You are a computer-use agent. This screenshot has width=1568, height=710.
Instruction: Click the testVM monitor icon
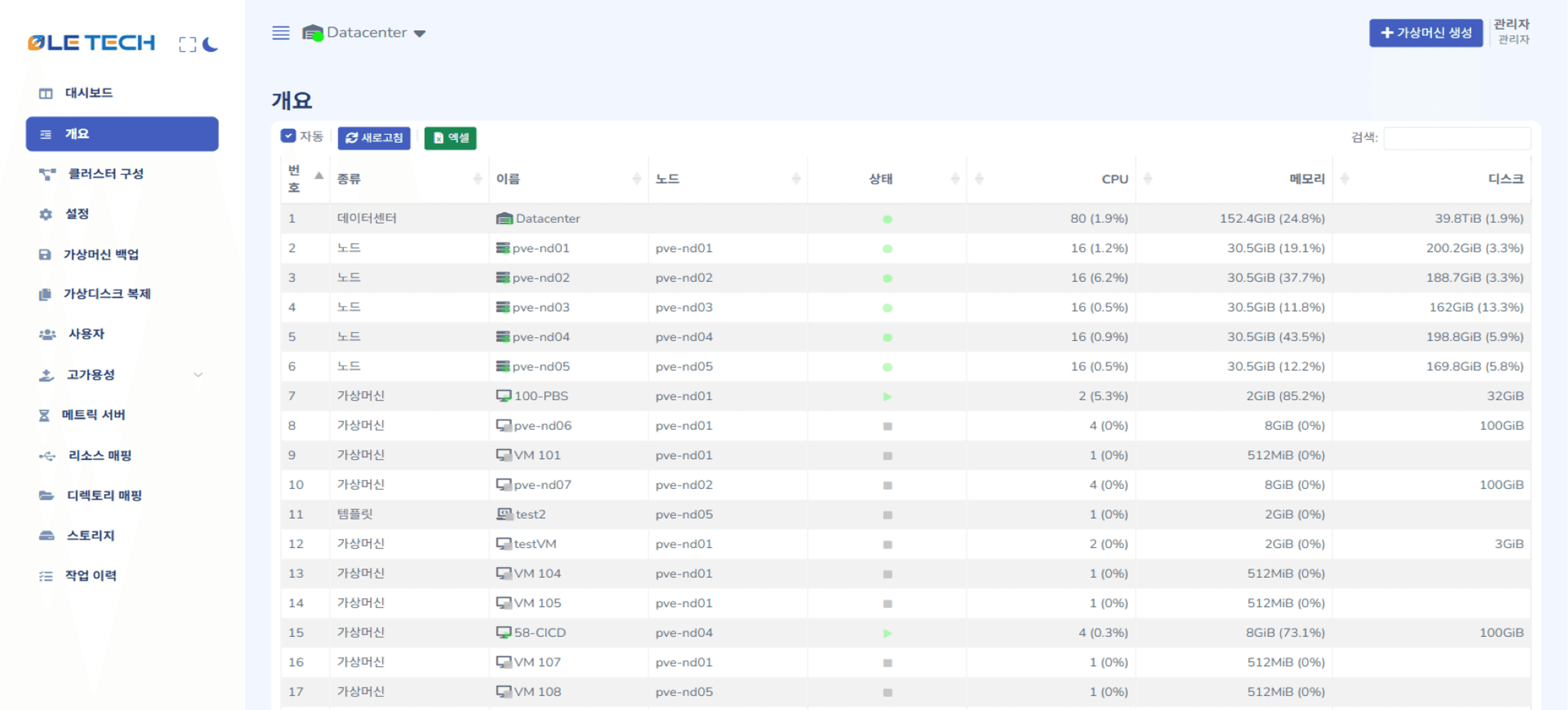pyautogui.click(x=503, y=544)
